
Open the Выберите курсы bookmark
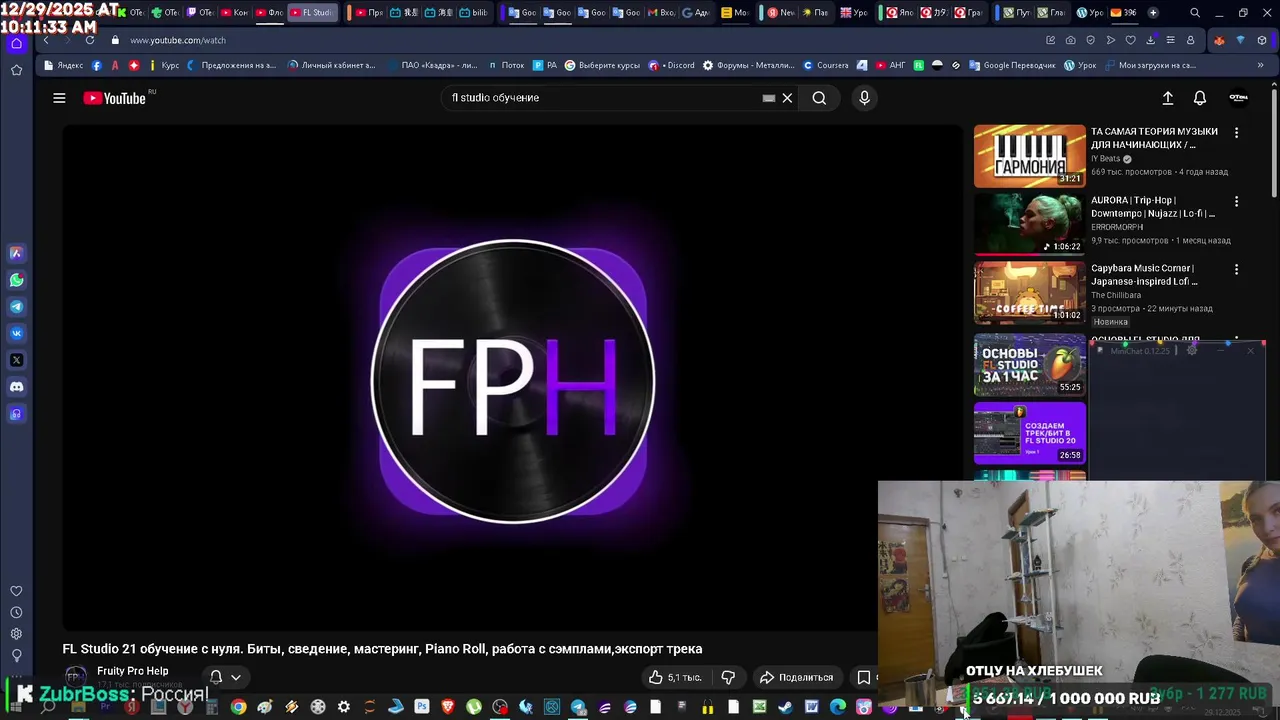[x=602, y=65]
